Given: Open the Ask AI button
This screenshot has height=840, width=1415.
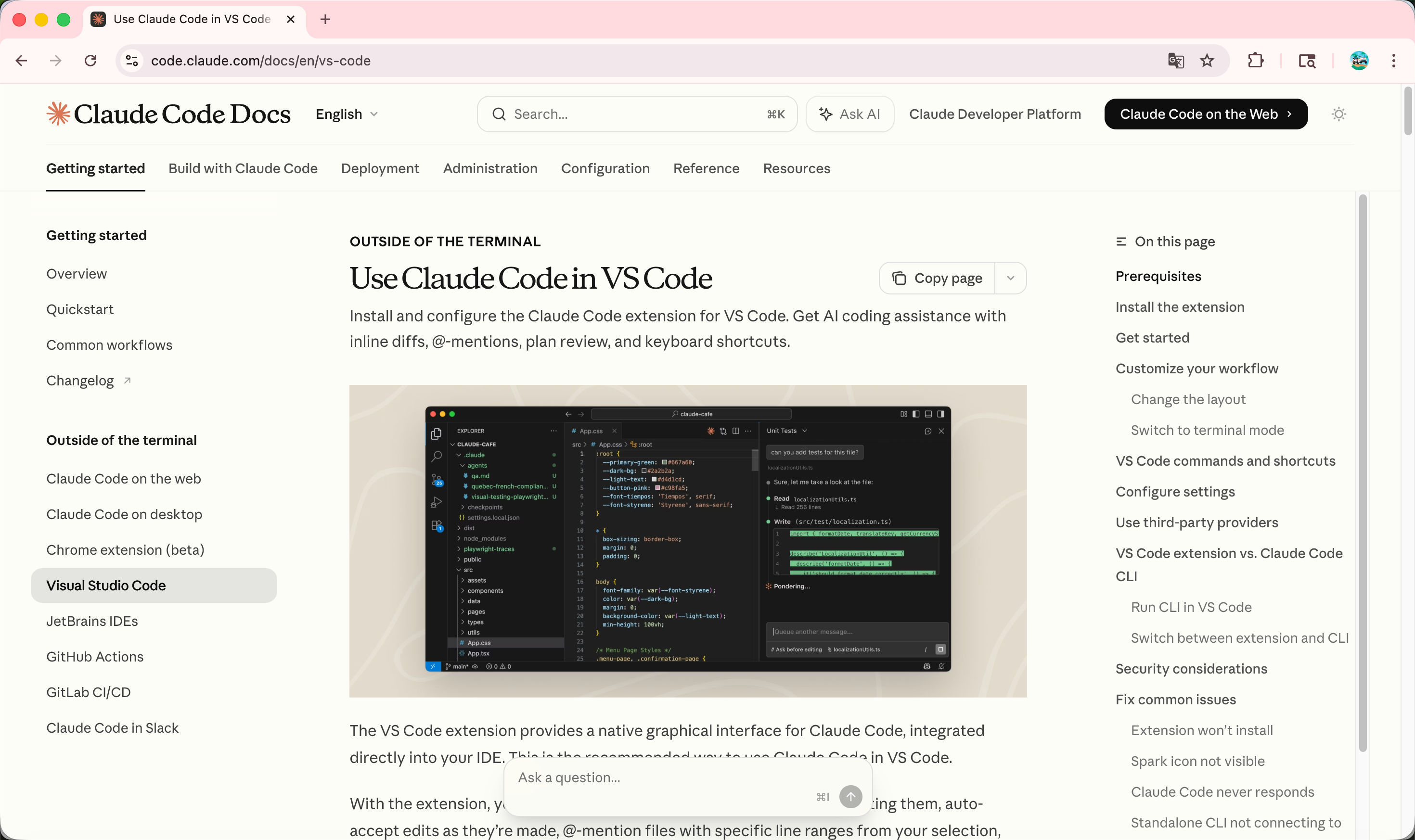Looking at the screenshot, I should 850,115.
